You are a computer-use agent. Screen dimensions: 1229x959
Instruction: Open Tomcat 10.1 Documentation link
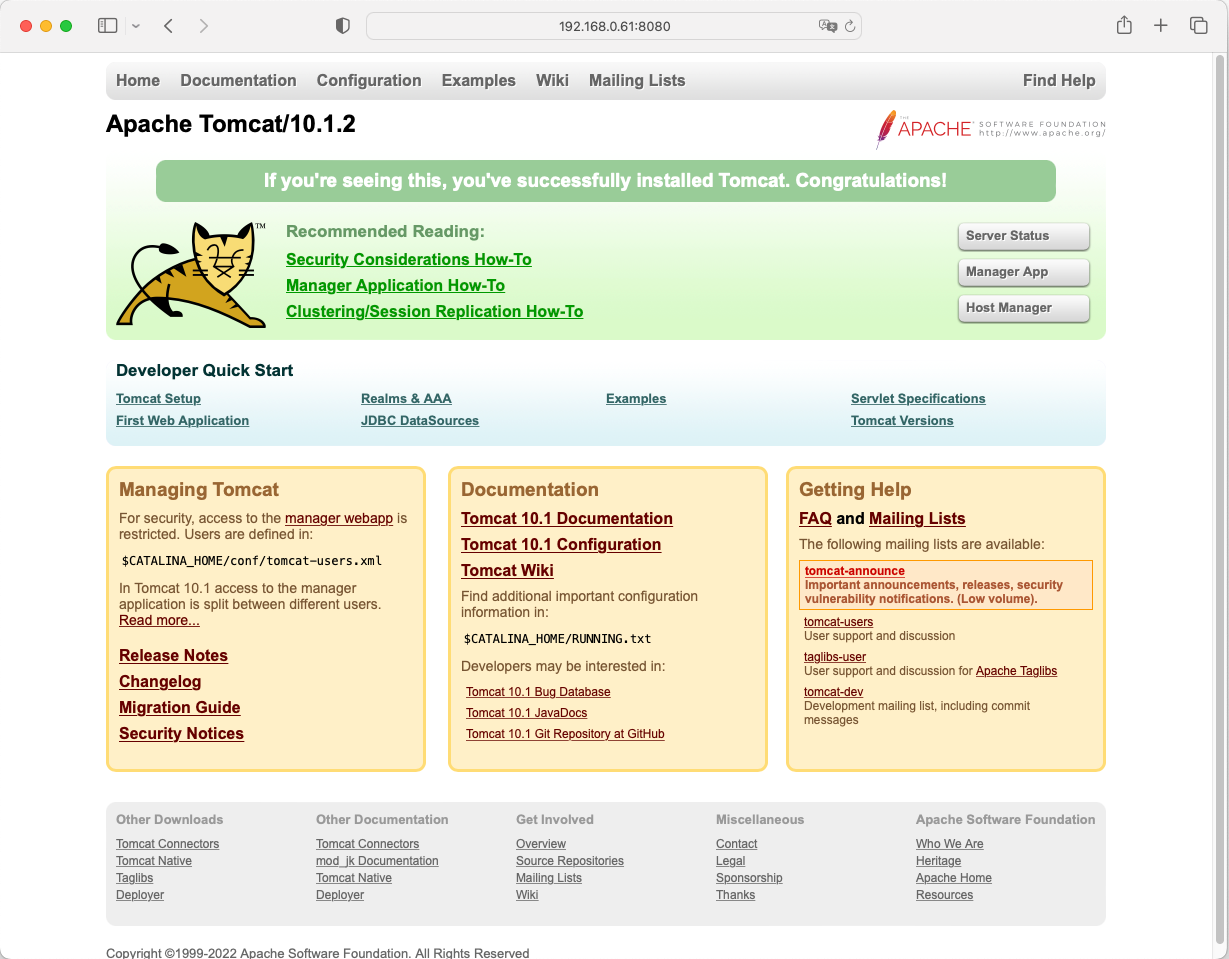[x=567, y=518]
